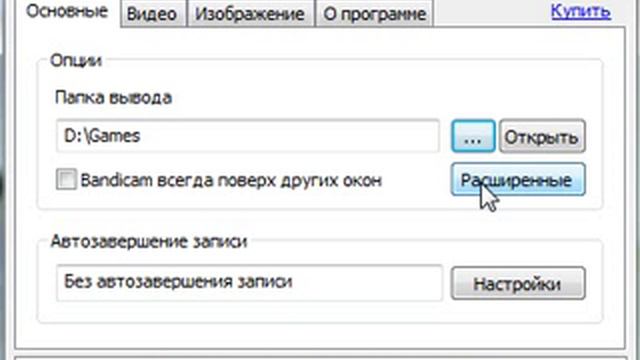Click the D:\Games output folder field
640x360 pixels.
tap(248, 136)
